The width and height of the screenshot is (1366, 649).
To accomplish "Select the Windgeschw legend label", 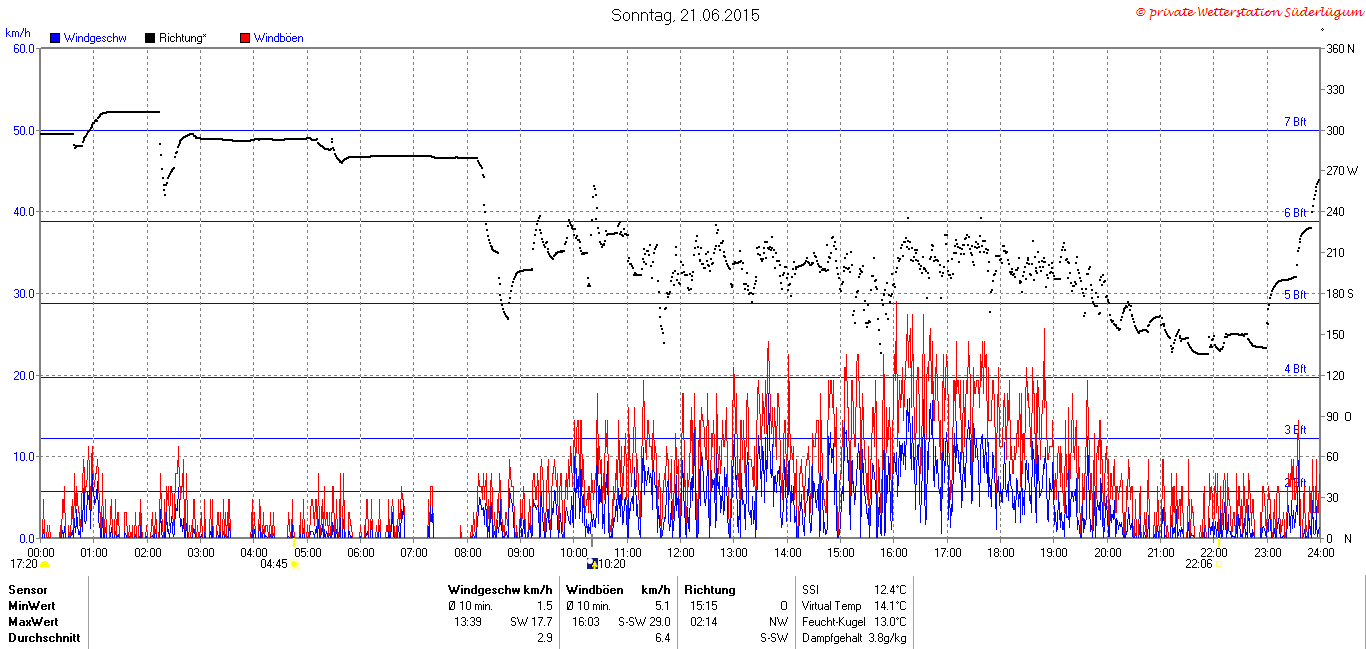I will coord(95,38).
